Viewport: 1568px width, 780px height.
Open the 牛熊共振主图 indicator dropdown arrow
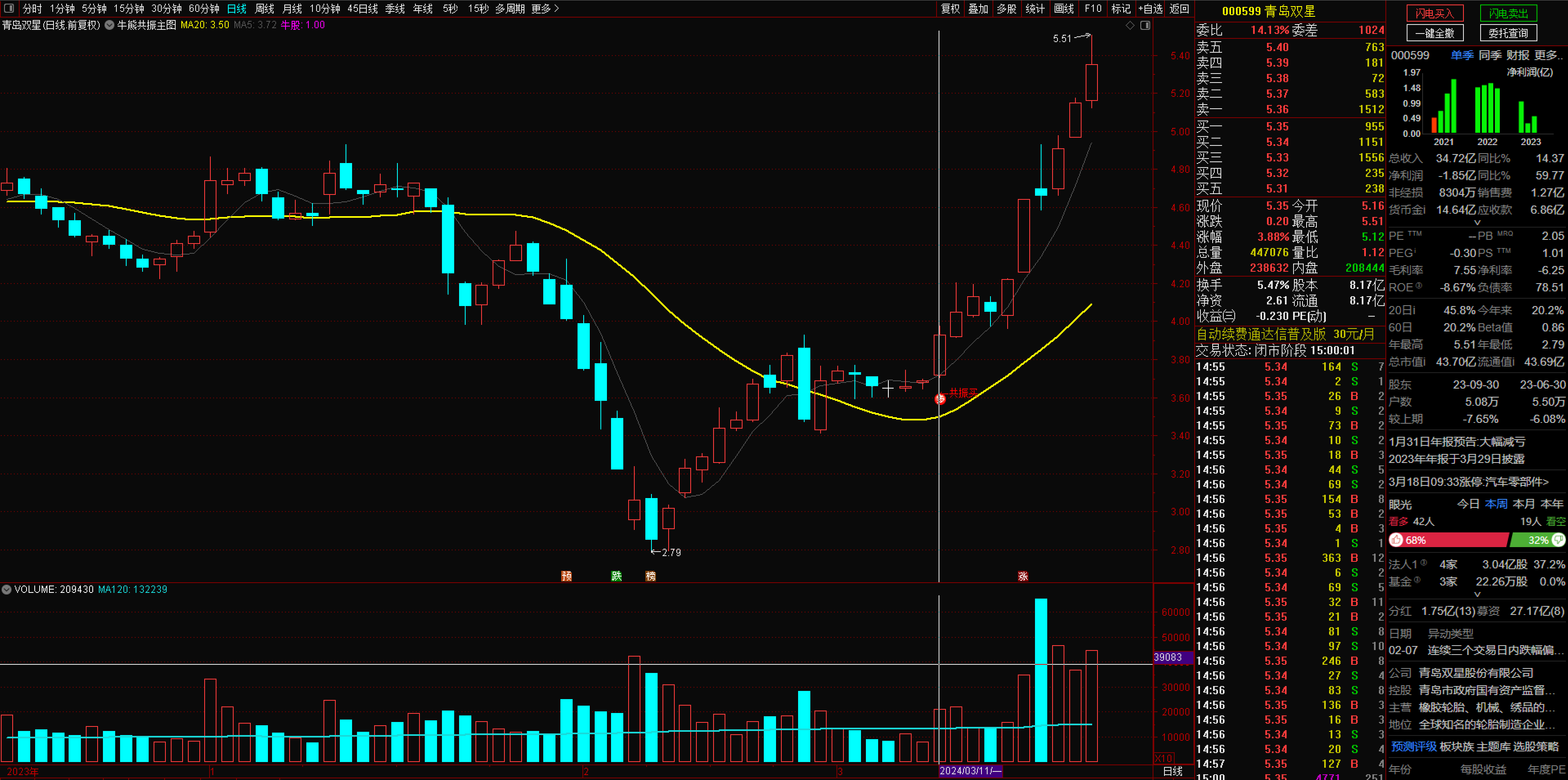pos(109,25)
